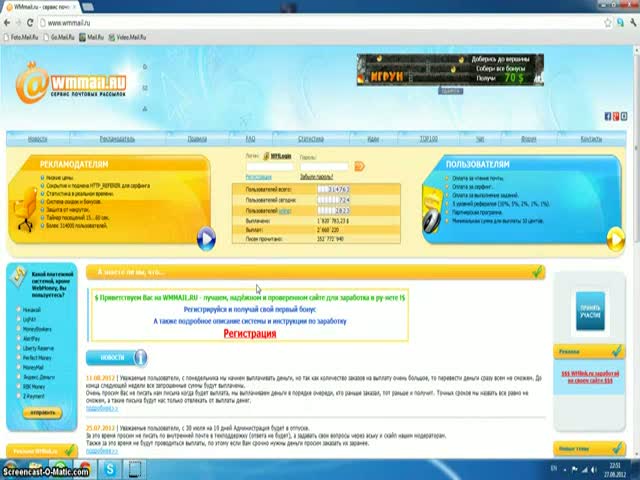Image resolution: width=640 pixels, height=480 pixels.
Task: Click the Windows Start button
Action: coord(12,469)
